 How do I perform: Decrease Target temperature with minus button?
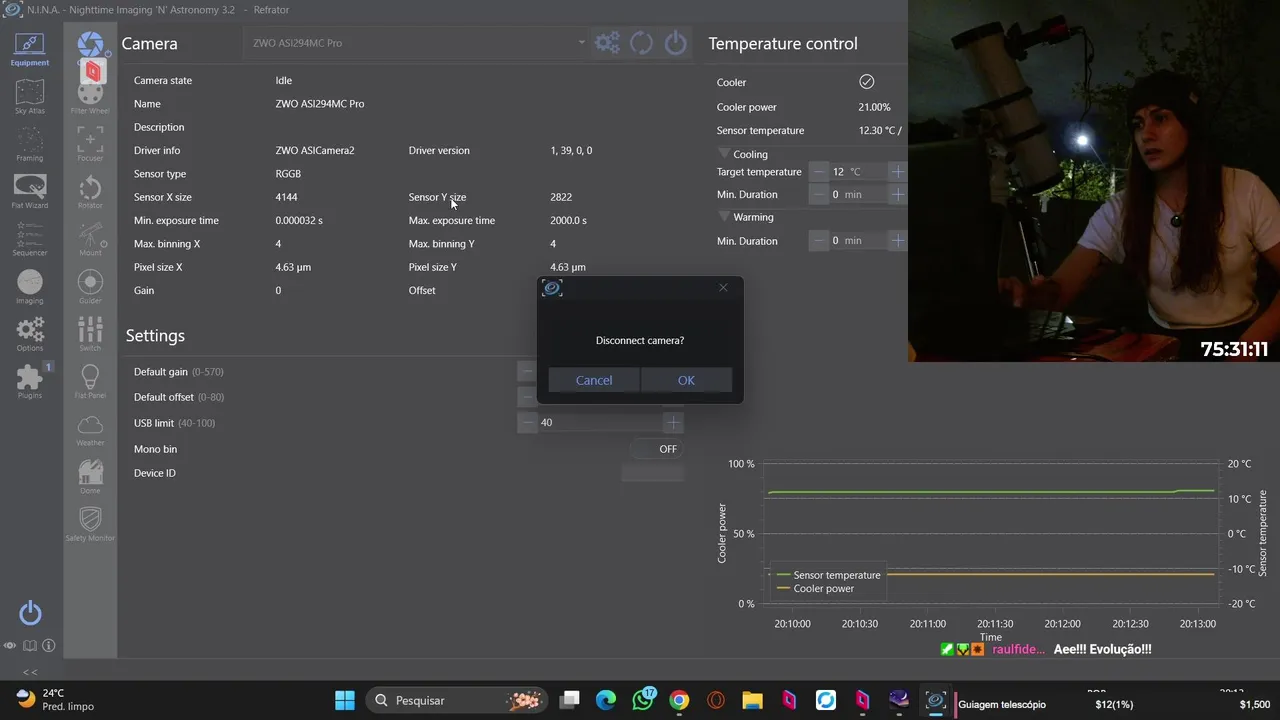click(x=819, y=172)
